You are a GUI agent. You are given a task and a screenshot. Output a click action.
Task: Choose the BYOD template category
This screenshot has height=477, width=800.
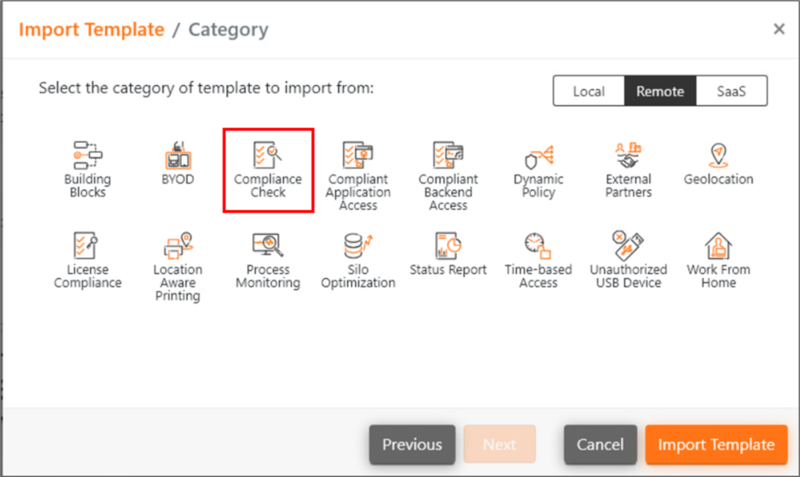point(178,163)
